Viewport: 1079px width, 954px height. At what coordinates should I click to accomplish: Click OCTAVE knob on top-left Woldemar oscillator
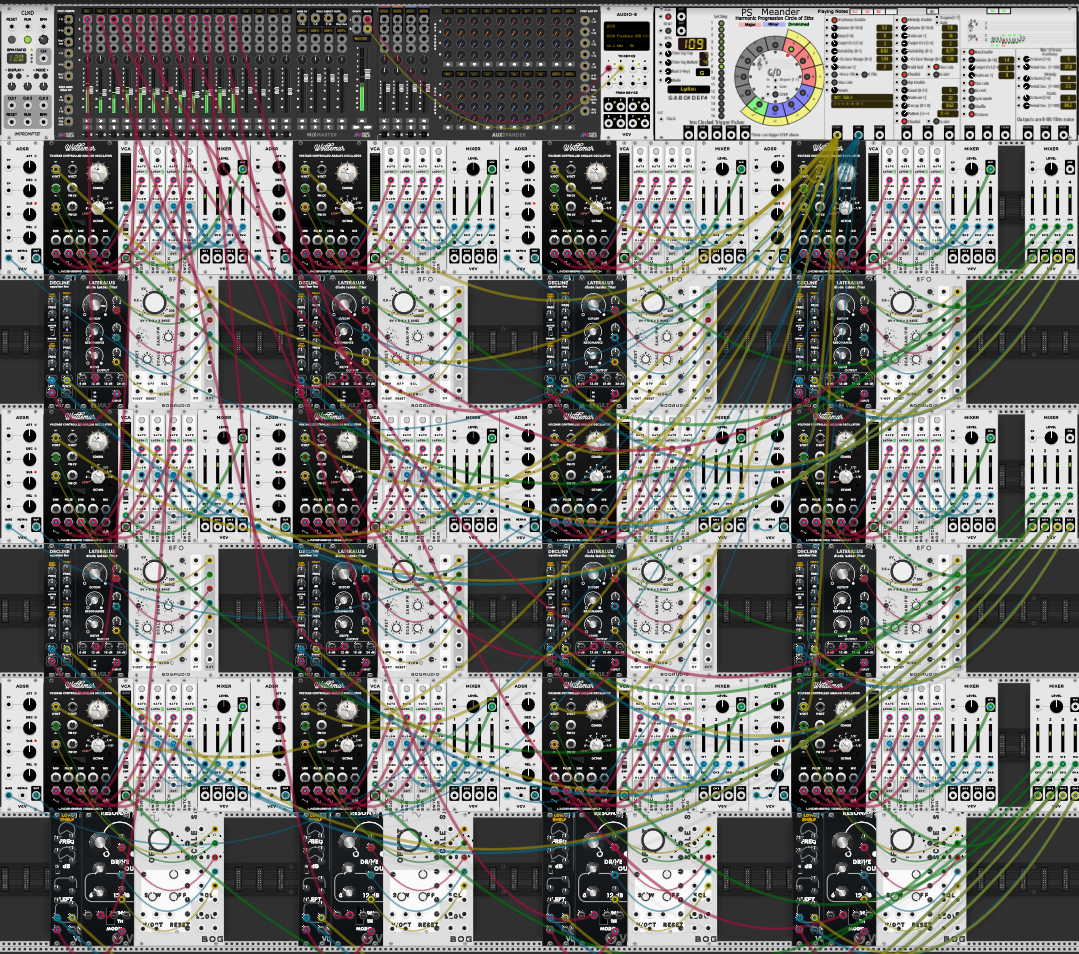point(98,208)
